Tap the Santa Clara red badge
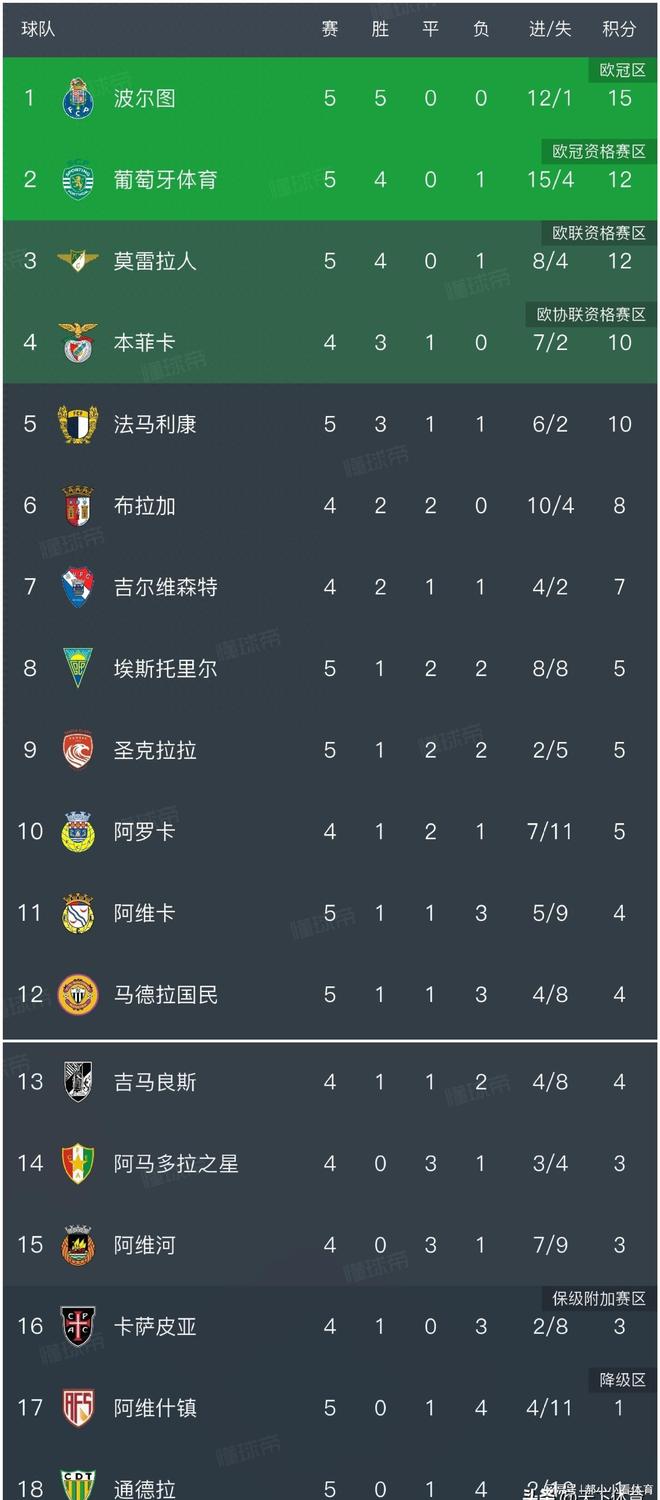 [x=77, y=750]
